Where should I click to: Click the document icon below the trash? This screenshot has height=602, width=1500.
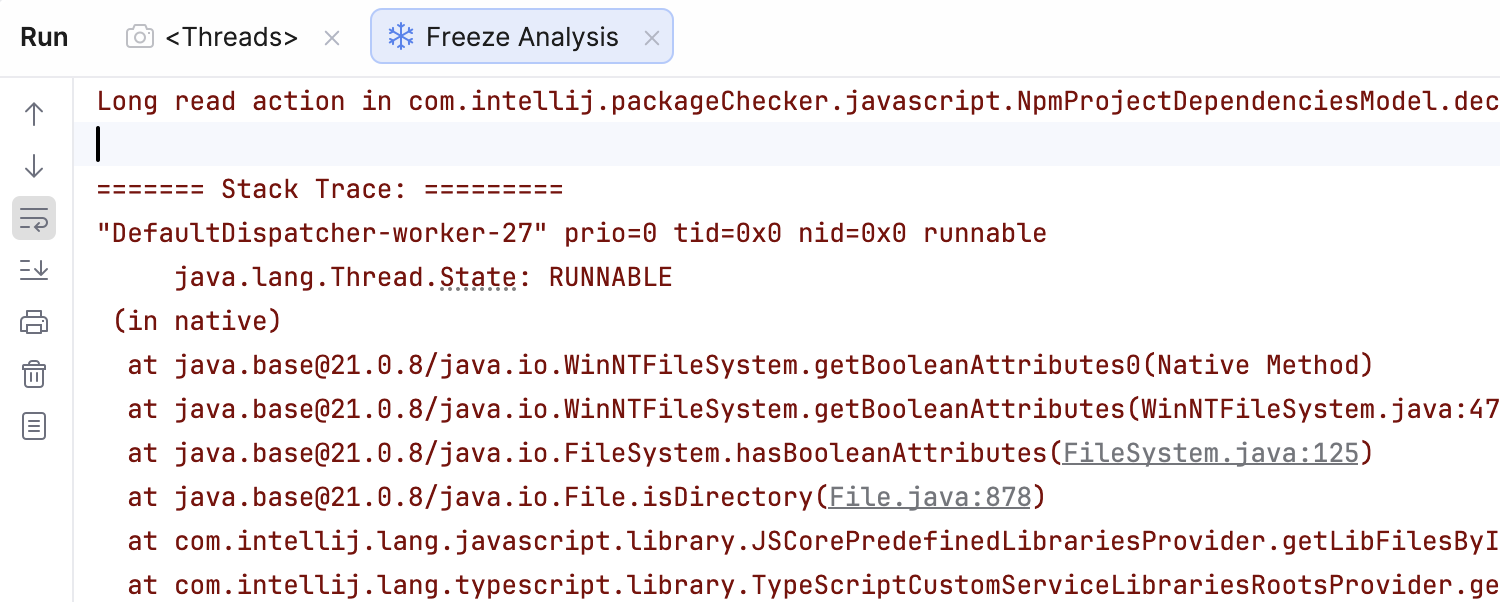pos(34,427)
